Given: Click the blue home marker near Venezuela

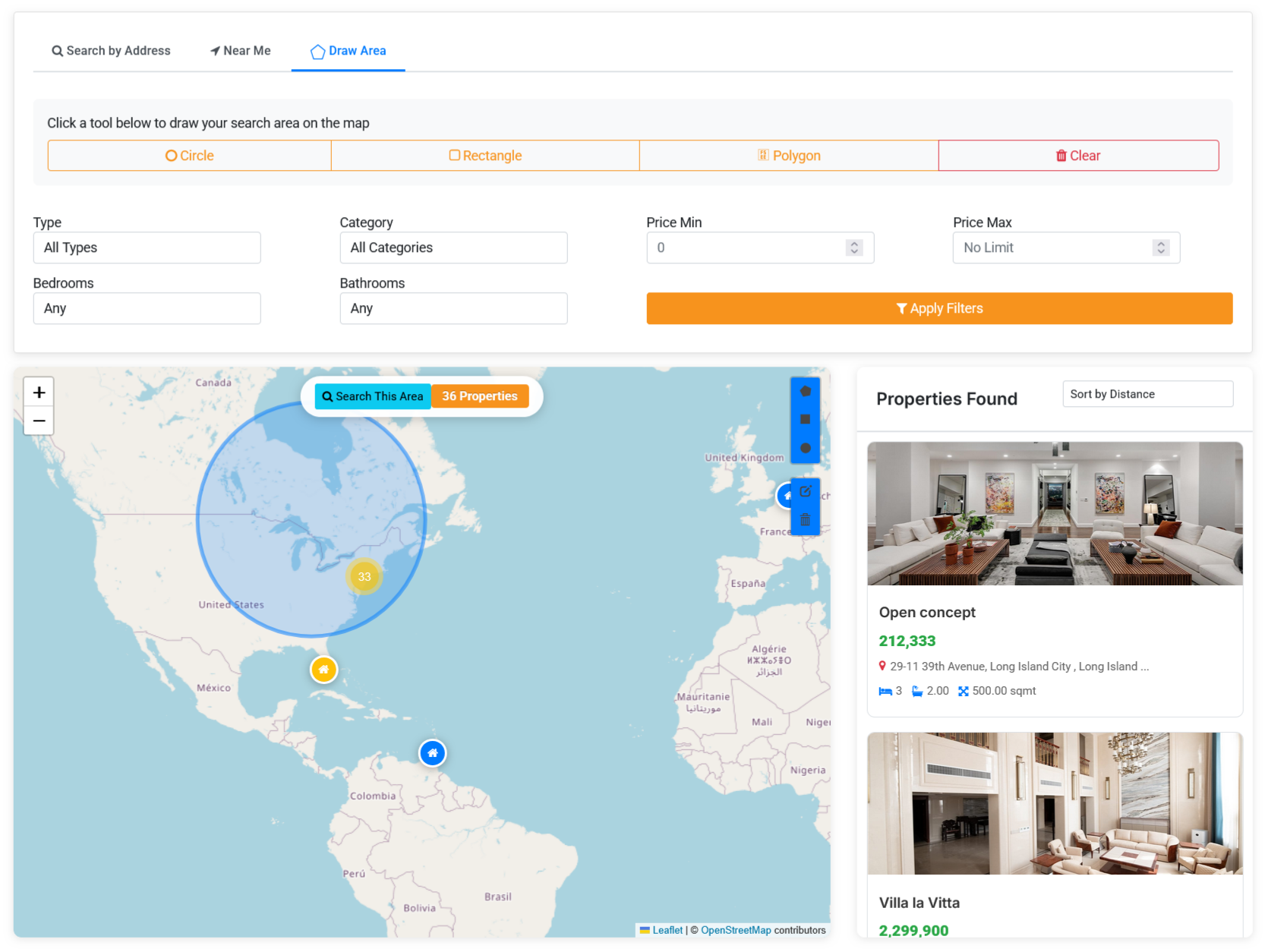Looking at the screenshot, I should click(x=432, y=752).
